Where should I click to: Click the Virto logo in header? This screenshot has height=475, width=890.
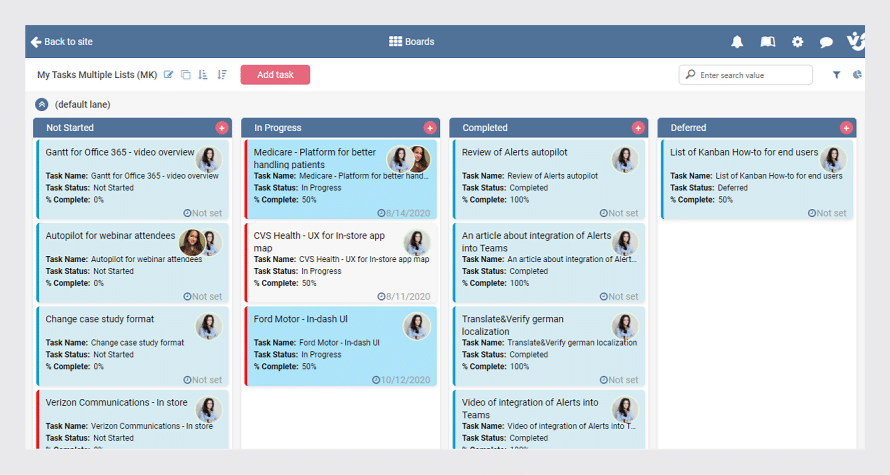[855, 41]
